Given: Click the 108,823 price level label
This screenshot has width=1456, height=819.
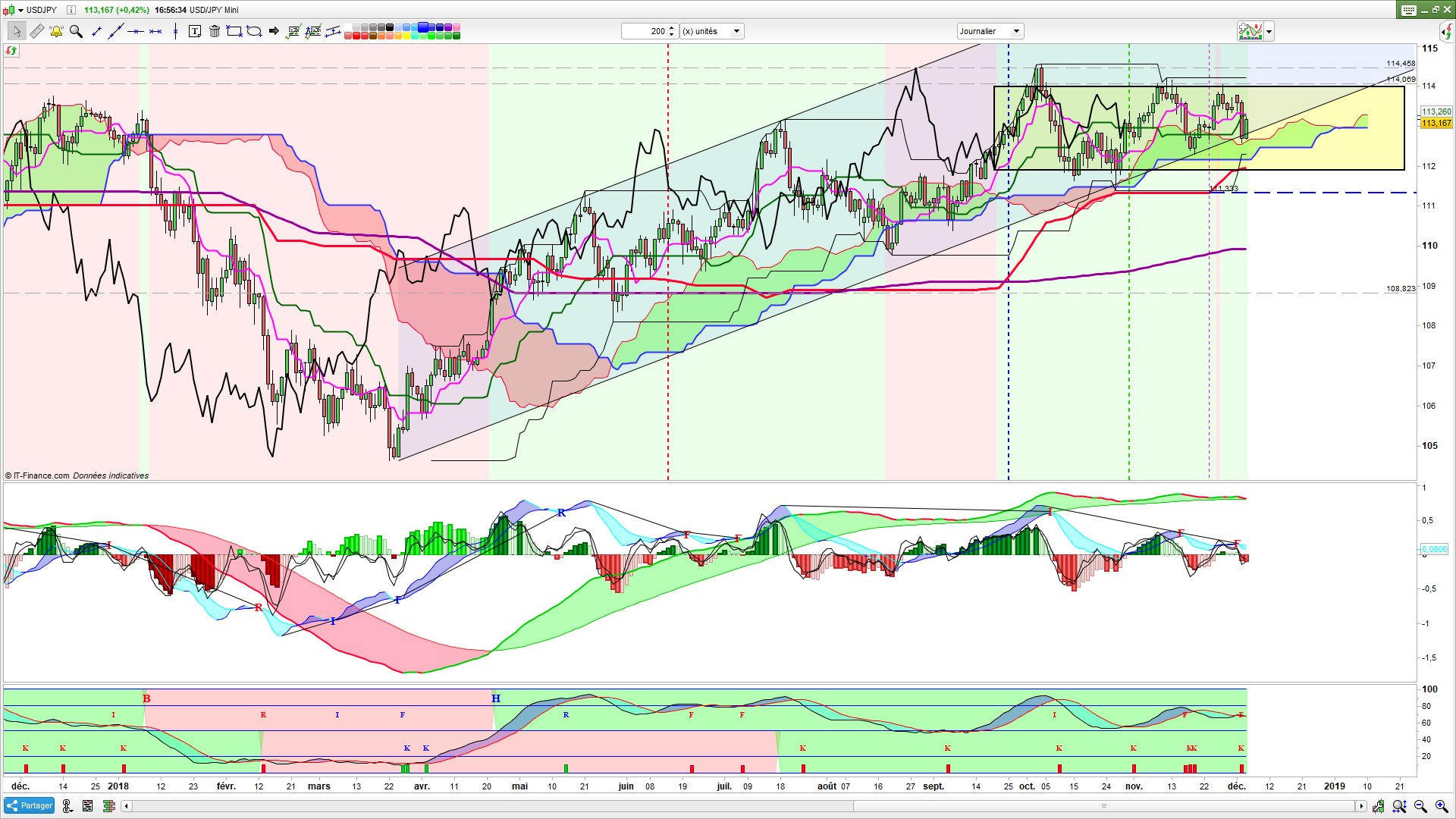Looking at the screenshot, I should coord(1401,288).
